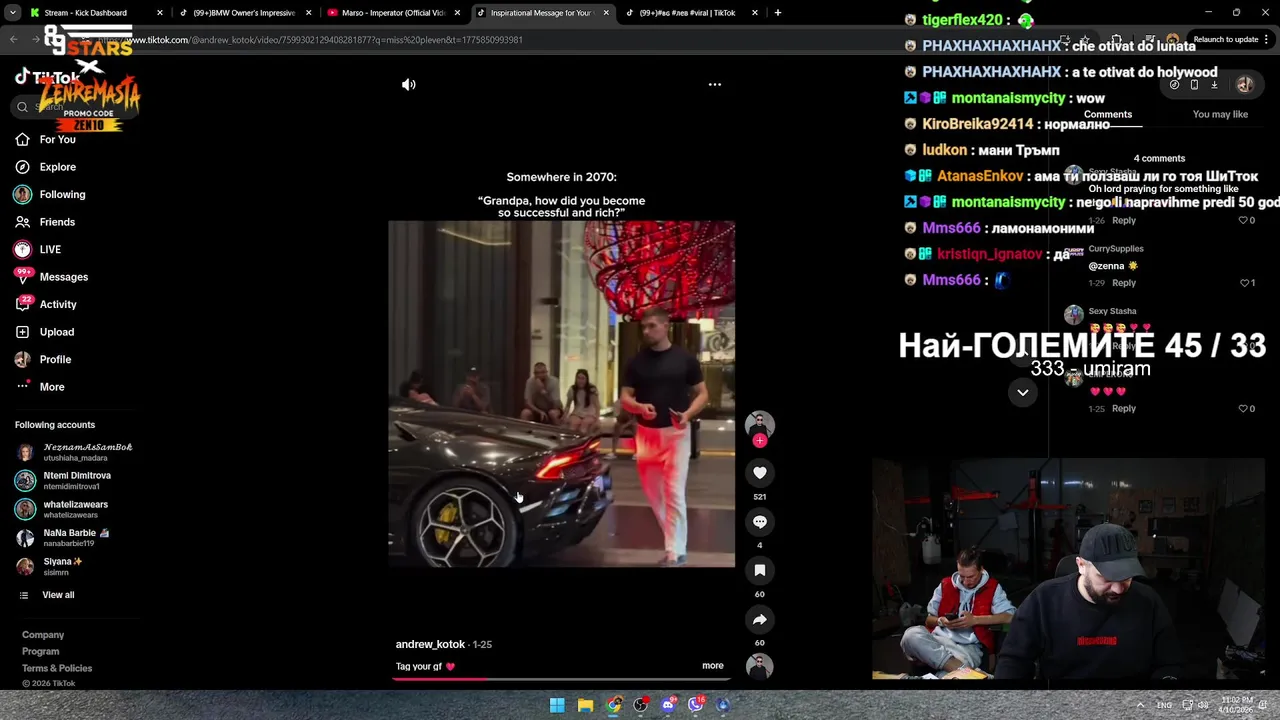Expand video description with more
This screenshot has width=1280, height=720.
click(712, 666)
